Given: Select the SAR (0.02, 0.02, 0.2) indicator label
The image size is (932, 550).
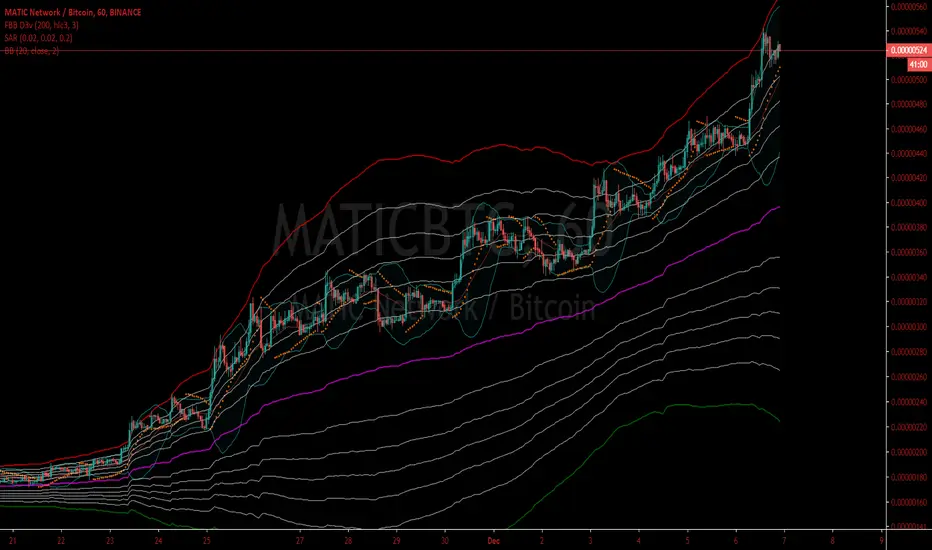Looking at the screenshot, I should tap(38, 38).
